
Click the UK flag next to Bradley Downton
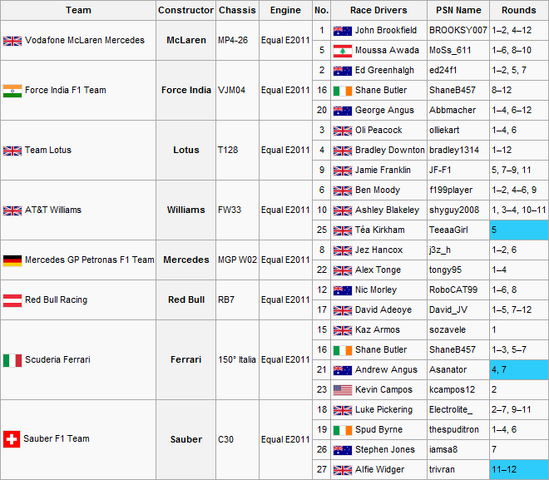[x=342, y=151]
